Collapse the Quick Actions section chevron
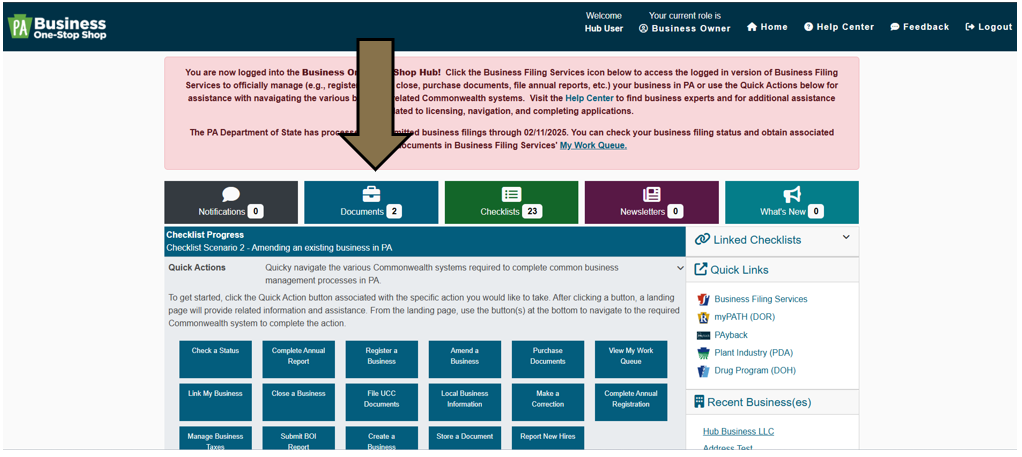The image size is (1022, 457). click(680, 268)
